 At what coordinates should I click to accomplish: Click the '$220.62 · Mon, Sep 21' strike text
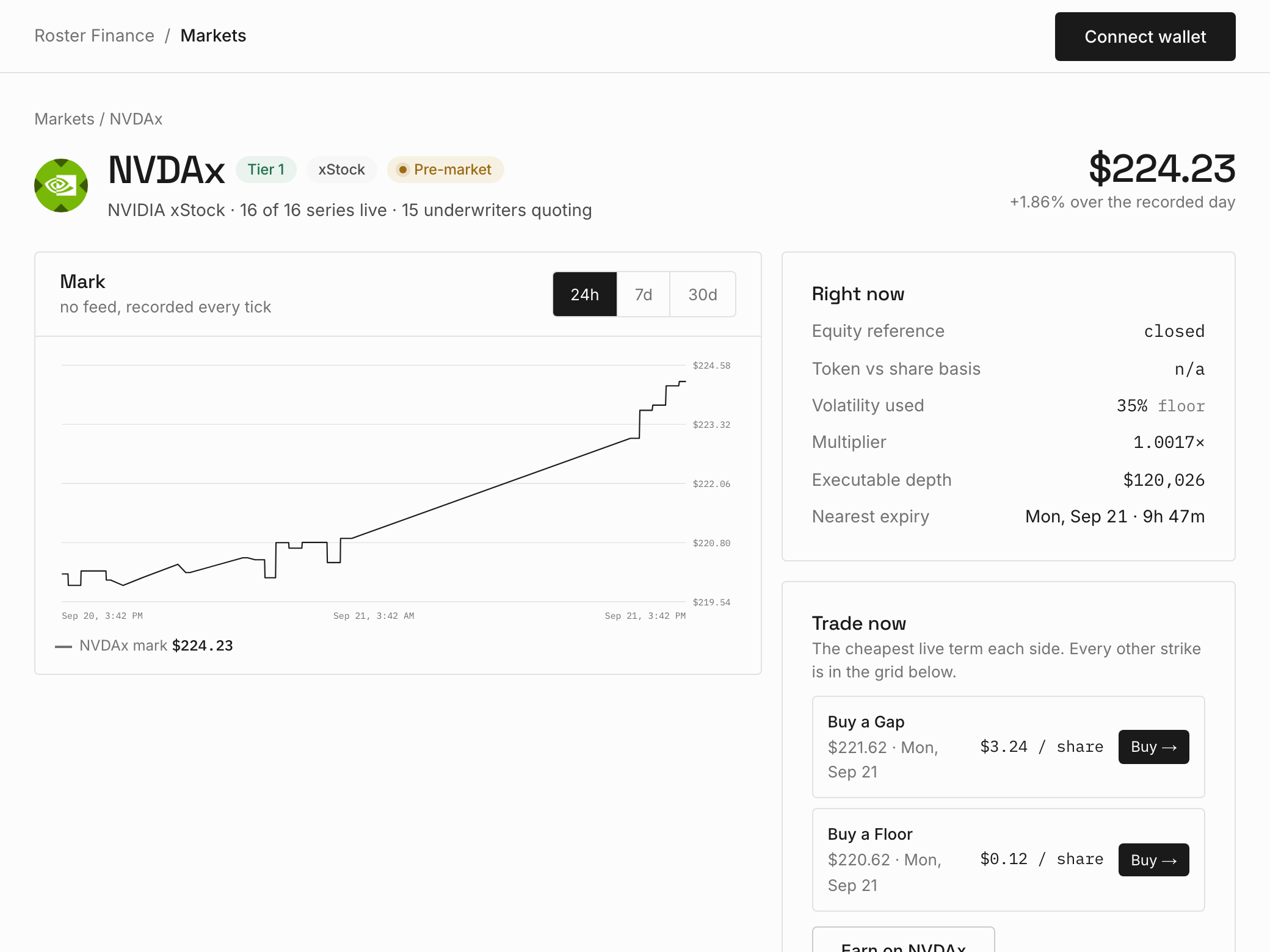[x=885, y=873]
